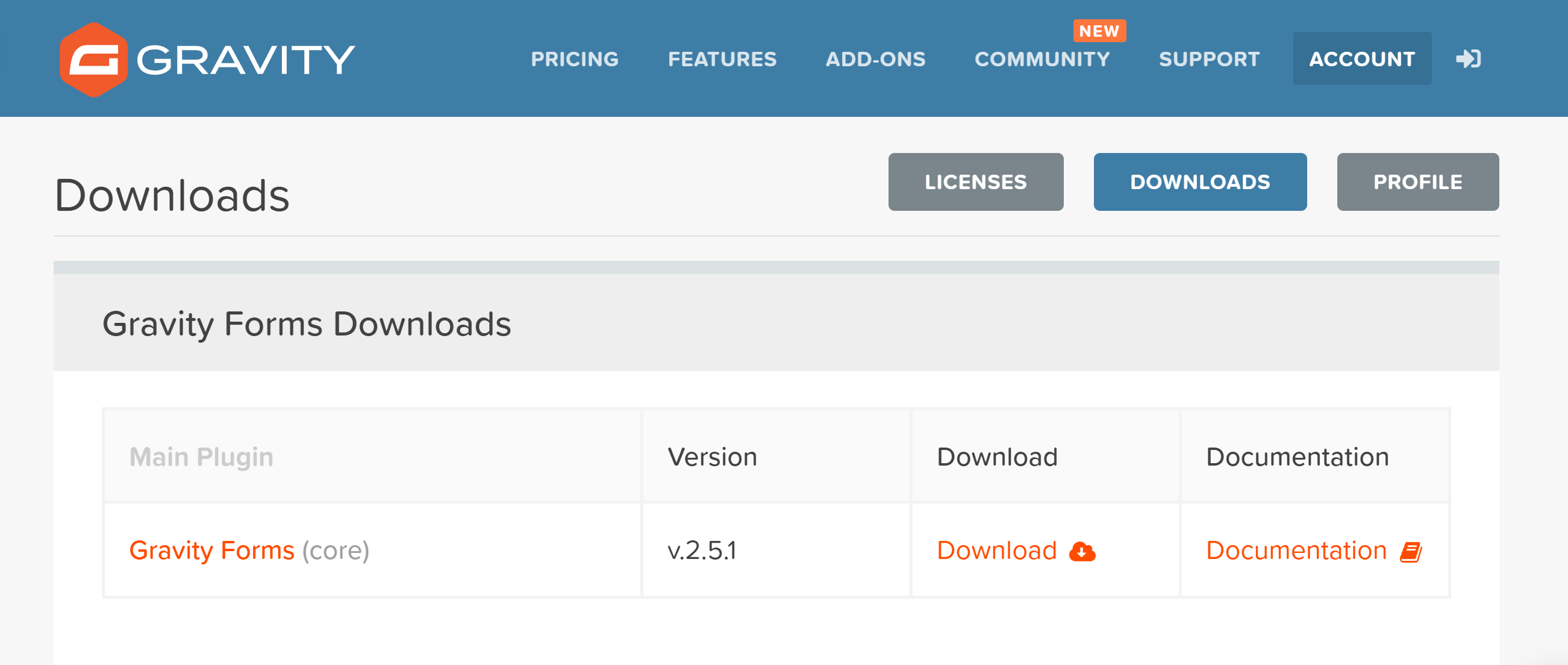Open the Community menu item
This screenshot has width=1568, height=665.
point(1042,59)
